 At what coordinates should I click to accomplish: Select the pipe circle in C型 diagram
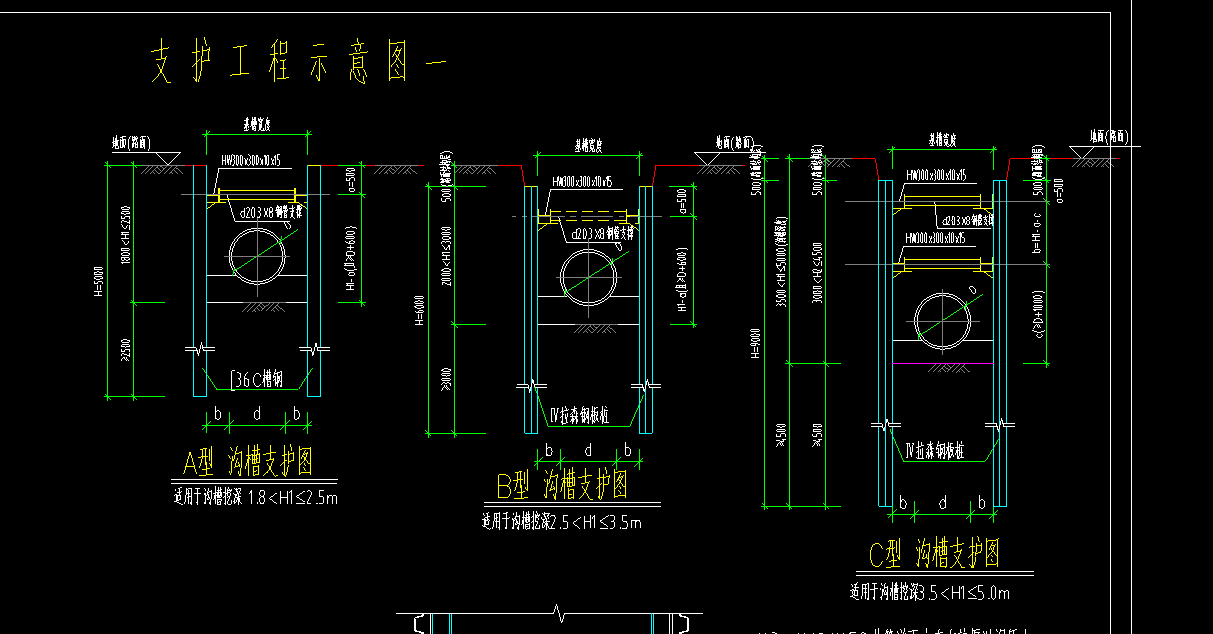coord(943,320)
